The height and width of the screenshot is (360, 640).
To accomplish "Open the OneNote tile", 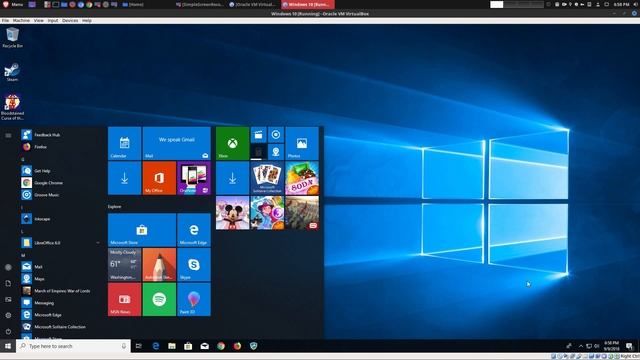I will coord(194,178).
